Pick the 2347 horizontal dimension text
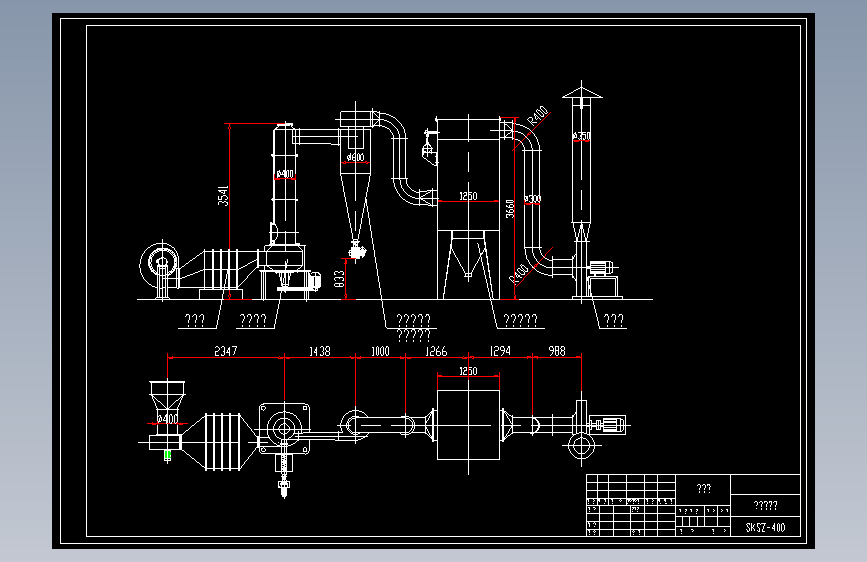This screenshot has width=867, height=562. (x=226, y=351)
